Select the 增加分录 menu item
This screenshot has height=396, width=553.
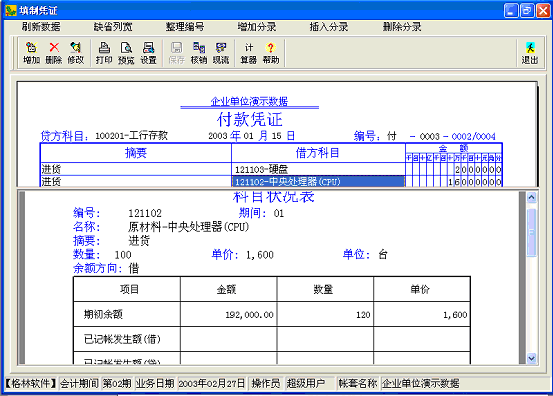[257, 27]
